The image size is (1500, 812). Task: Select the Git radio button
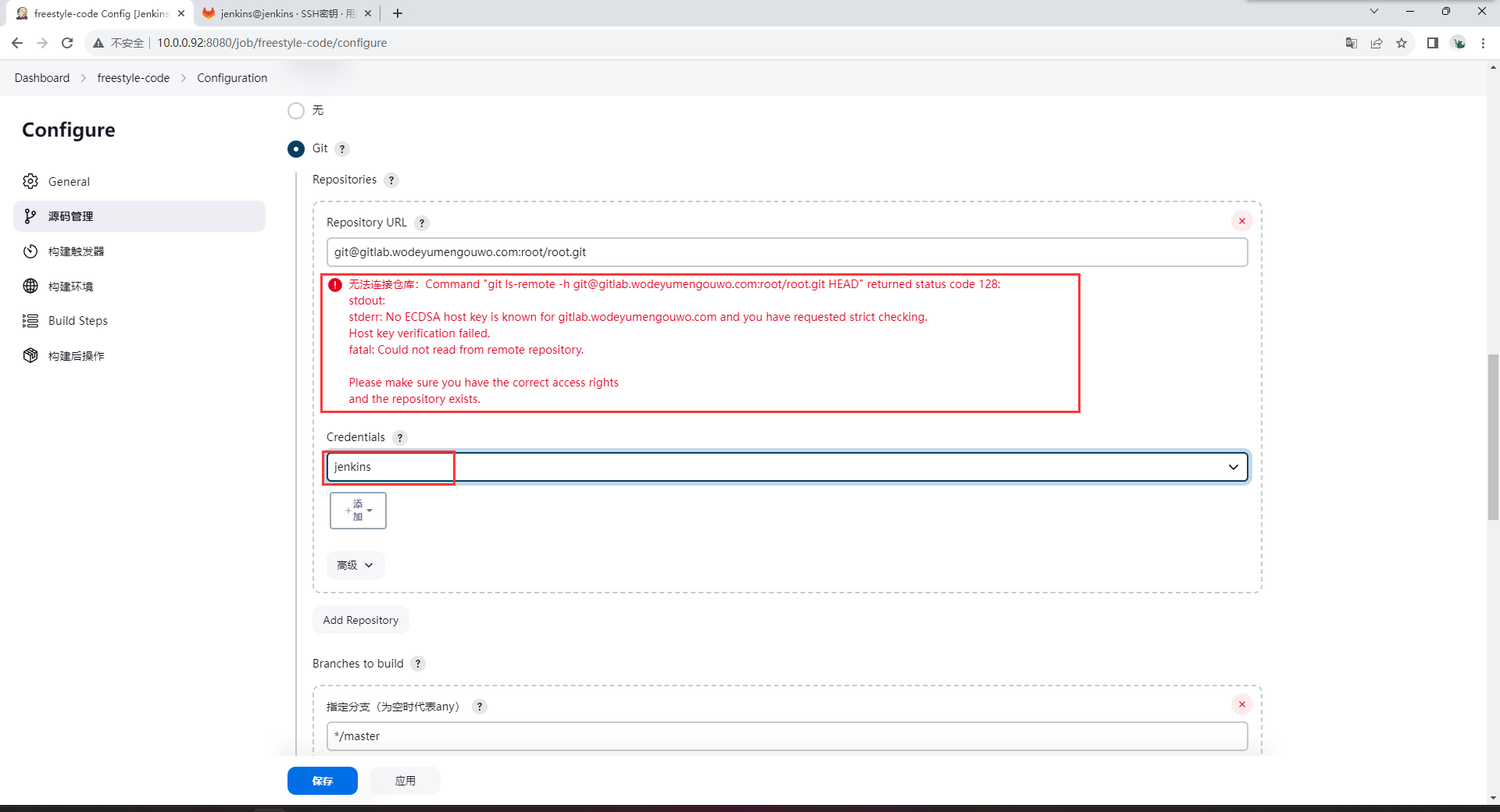click(x=296, y=149)
